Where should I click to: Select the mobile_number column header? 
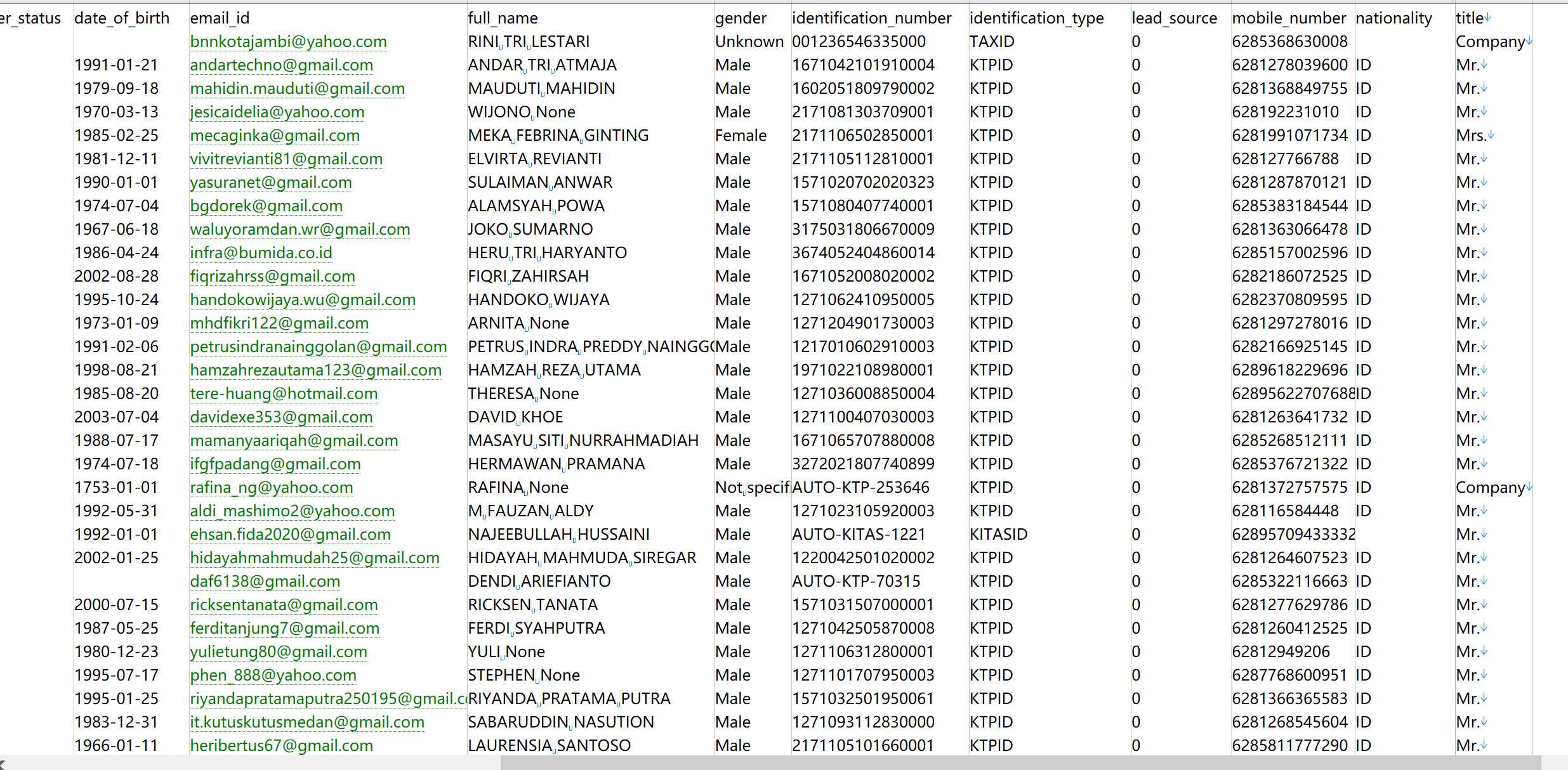[x=1289, y=18]
